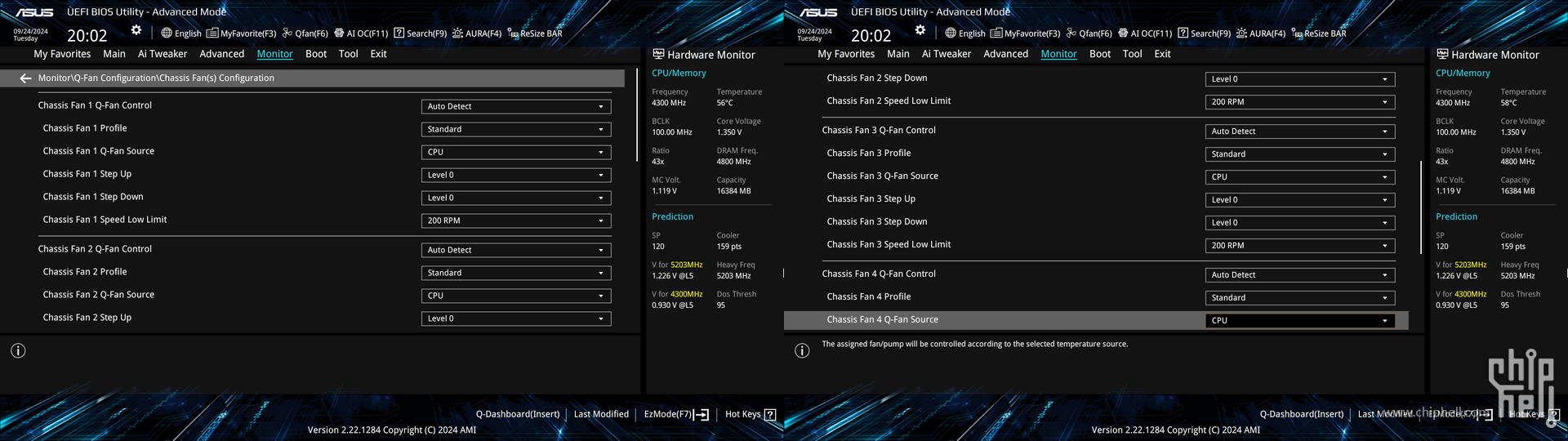Open Chassis Fan 1 Speed Low Limit dropdown

(516, 220)
